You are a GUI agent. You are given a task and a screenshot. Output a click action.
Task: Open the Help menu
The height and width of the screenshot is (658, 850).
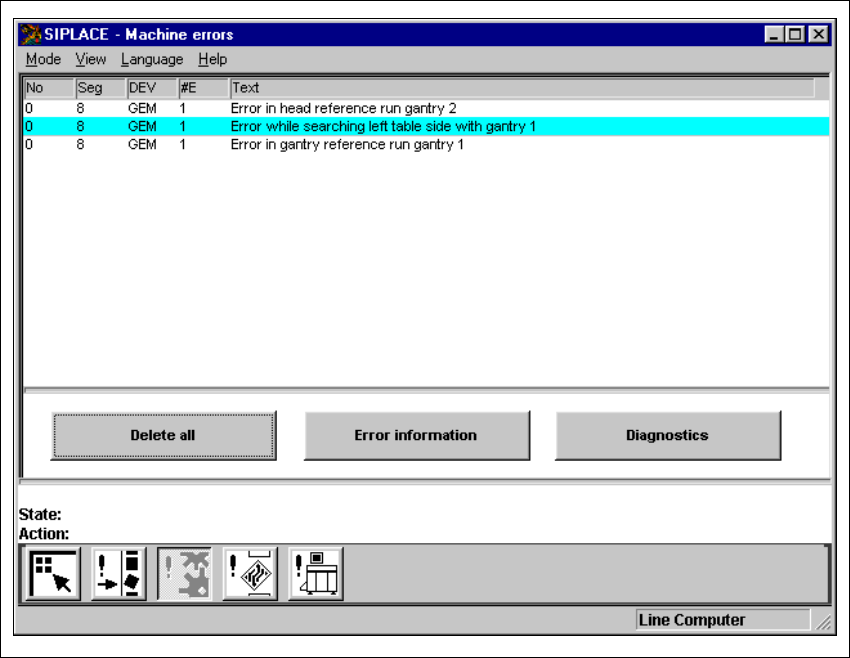(212, 59)
